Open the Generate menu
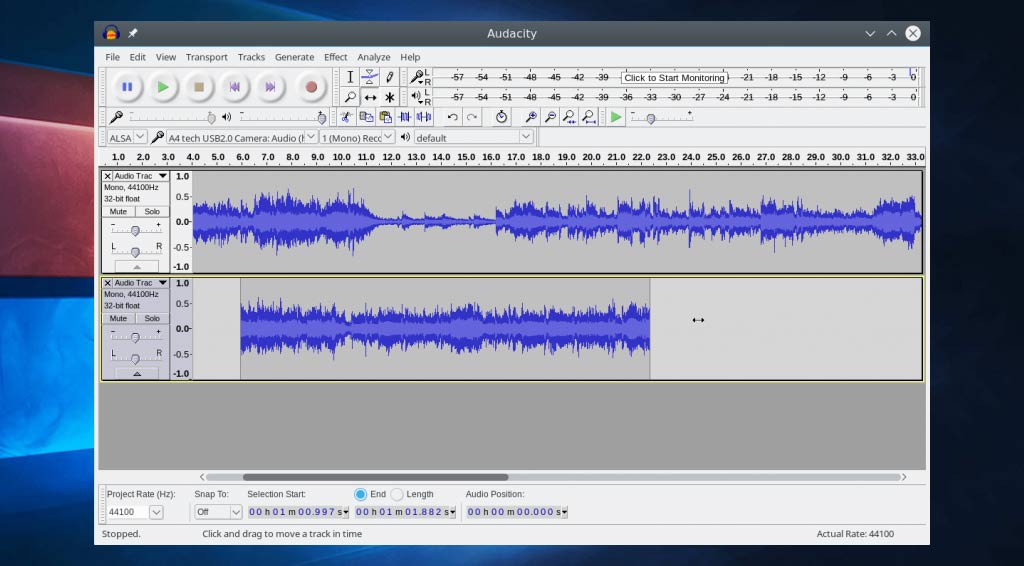1024x566 pixels. point(294,57)
